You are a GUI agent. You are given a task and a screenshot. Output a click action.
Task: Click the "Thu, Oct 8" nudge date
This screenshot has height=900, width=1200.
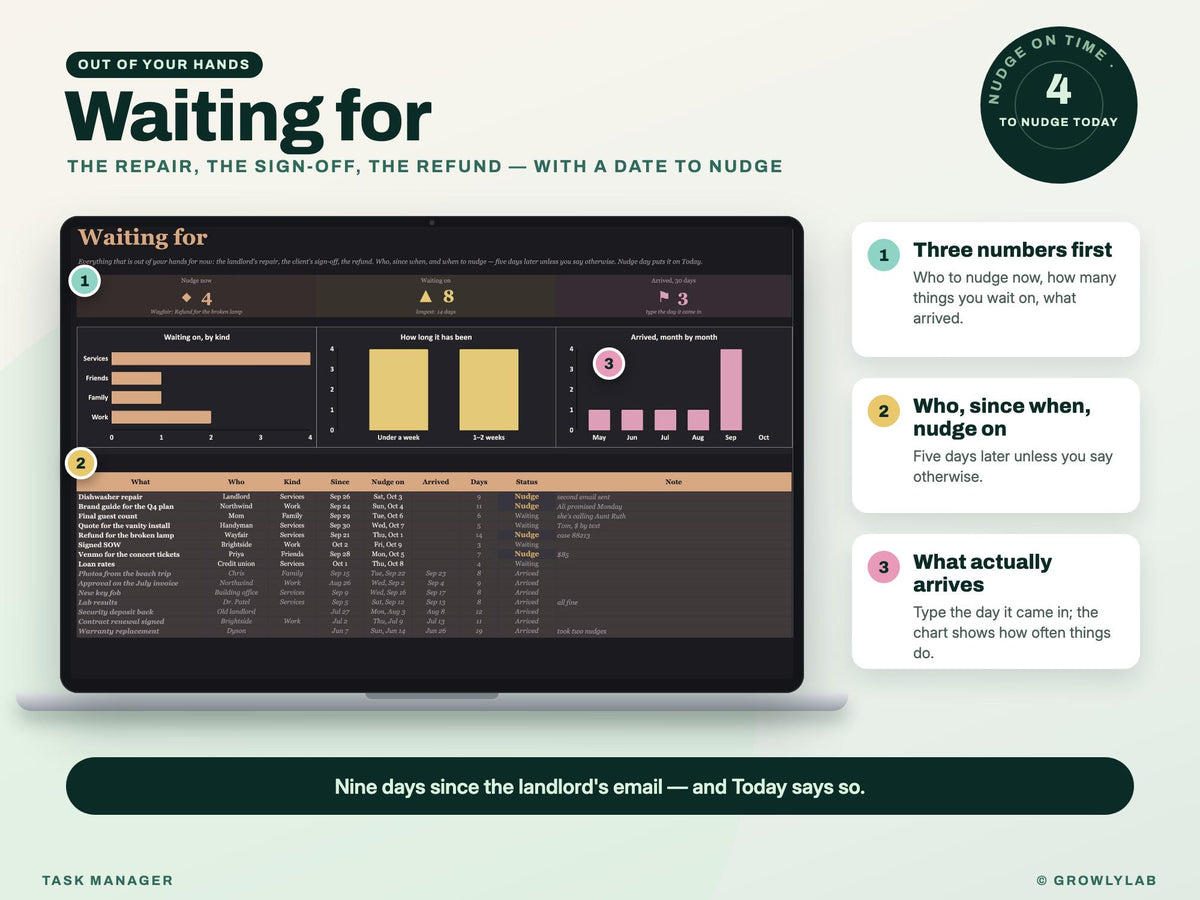pyautogui.click(x=388, y=564)
